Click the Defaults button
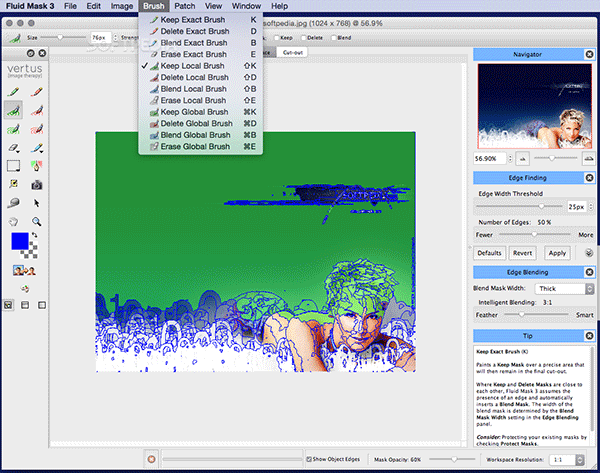Screen dimensions: 600x473 tap(489, 253)
